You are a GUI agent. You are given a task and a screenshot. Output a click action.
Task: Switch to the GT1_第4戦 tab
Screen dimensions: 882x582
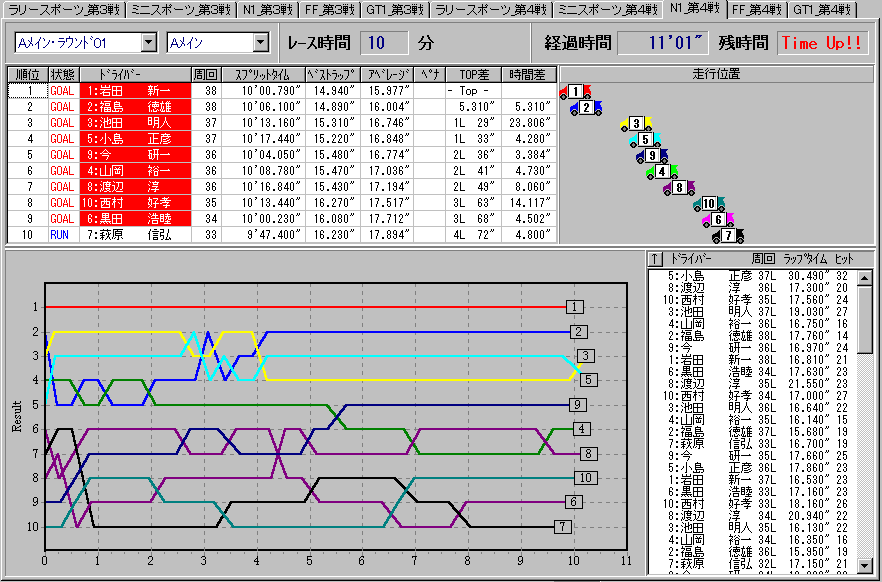coord(821,10)
